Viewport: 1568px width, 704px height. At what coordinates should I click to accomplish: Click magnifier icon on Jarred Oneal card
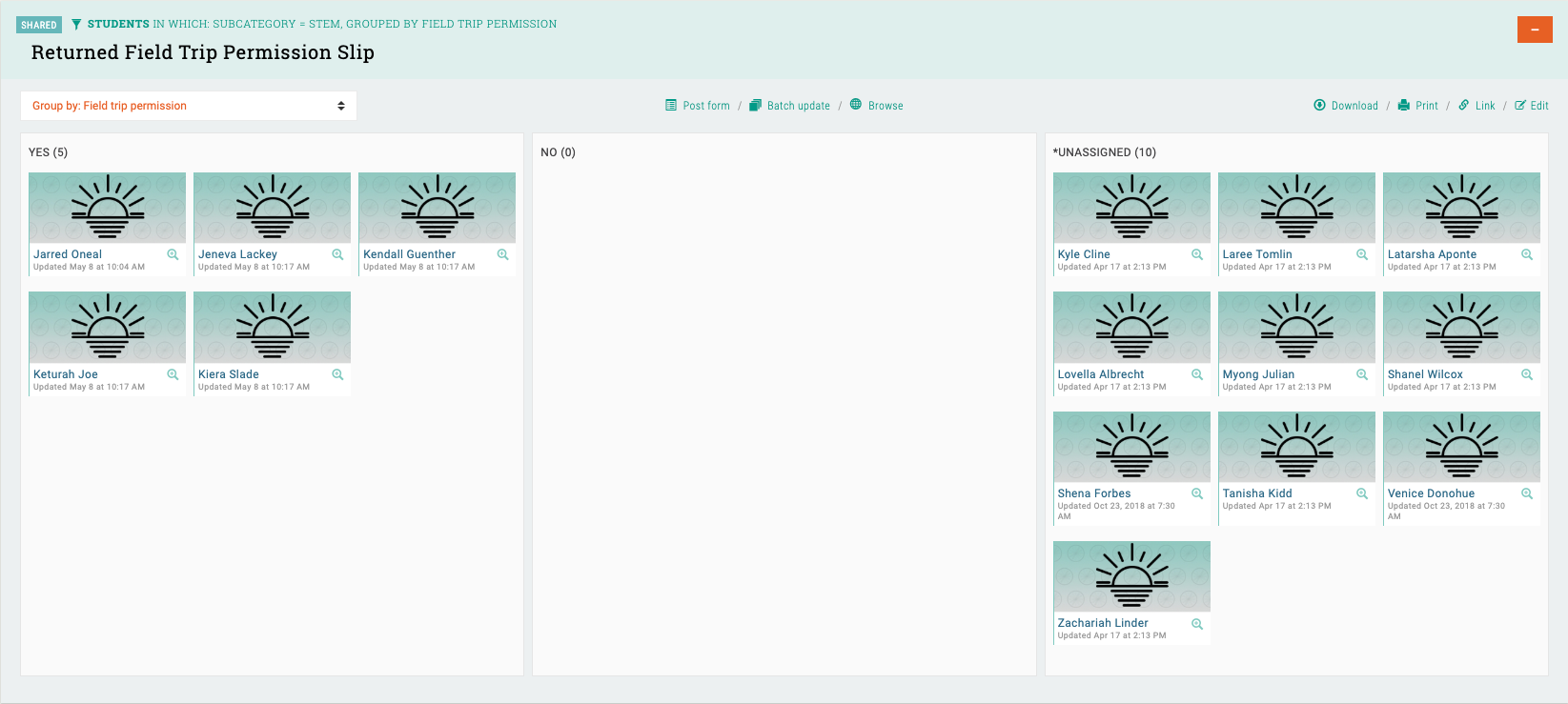click(x=173, y=254)
